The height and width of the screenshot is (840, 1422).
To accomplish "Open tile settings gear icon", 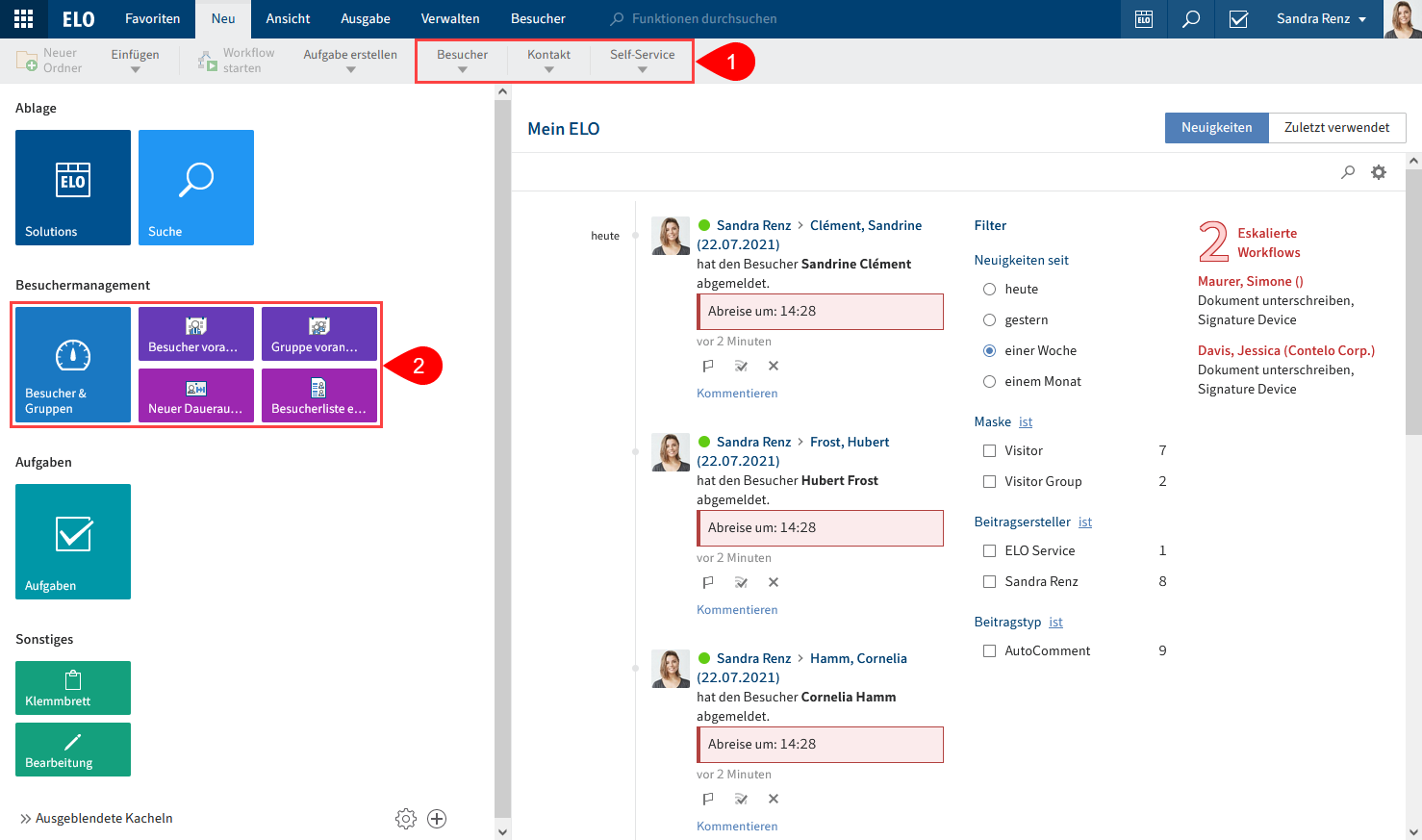I will (x=406, y=819).
